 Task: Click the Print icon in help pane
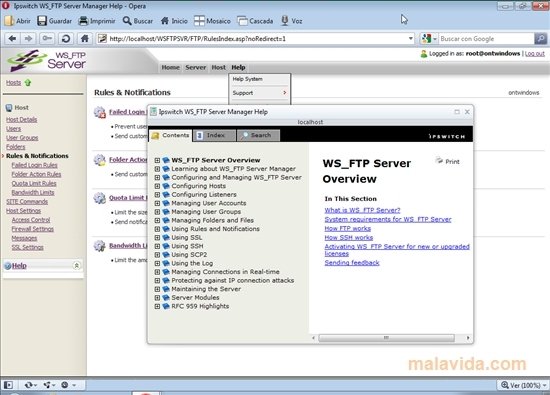[x=439, y=161]
